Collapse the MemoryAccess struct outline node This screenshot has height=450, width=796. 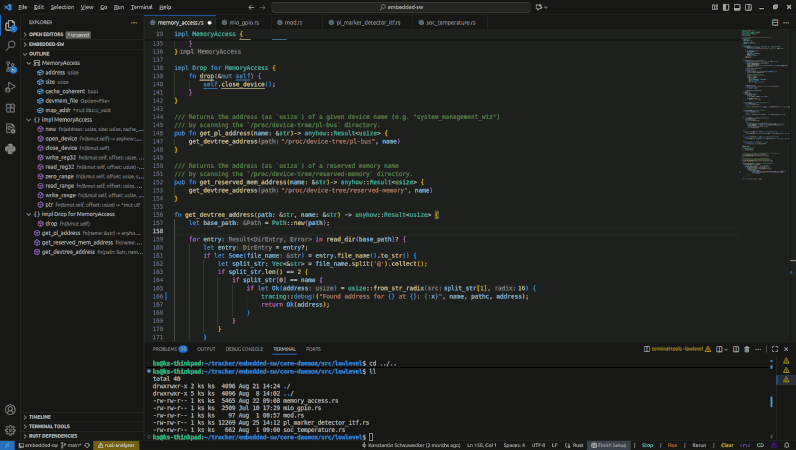point(28,63)
